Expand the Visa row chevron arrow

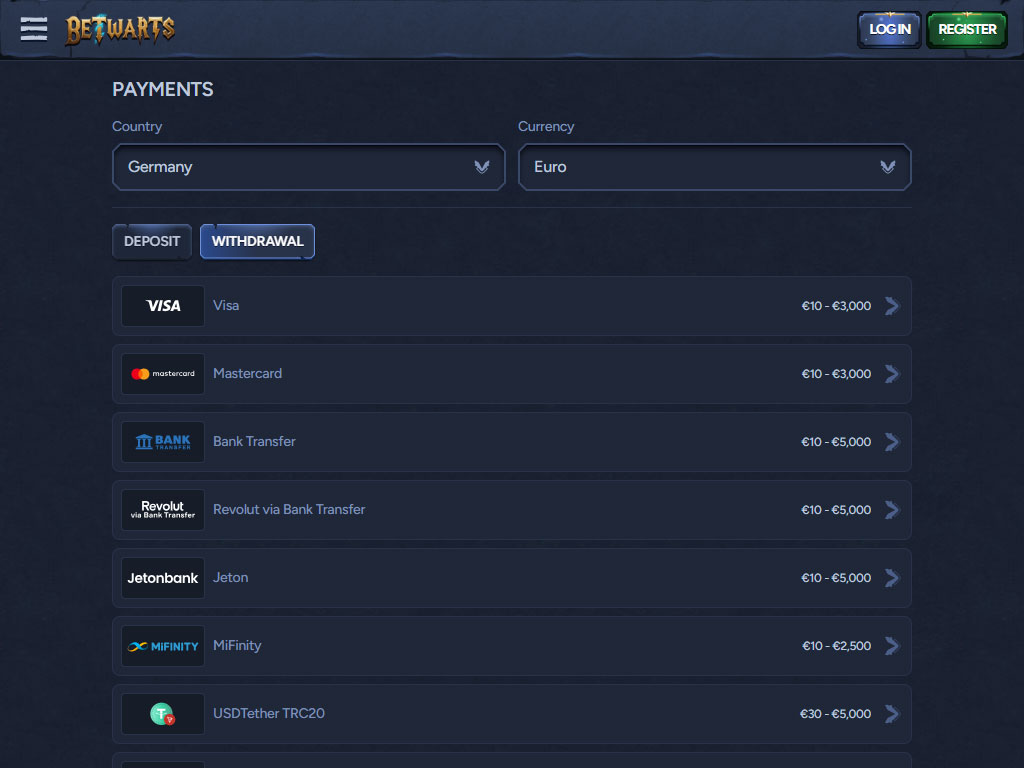coord(892,306)
